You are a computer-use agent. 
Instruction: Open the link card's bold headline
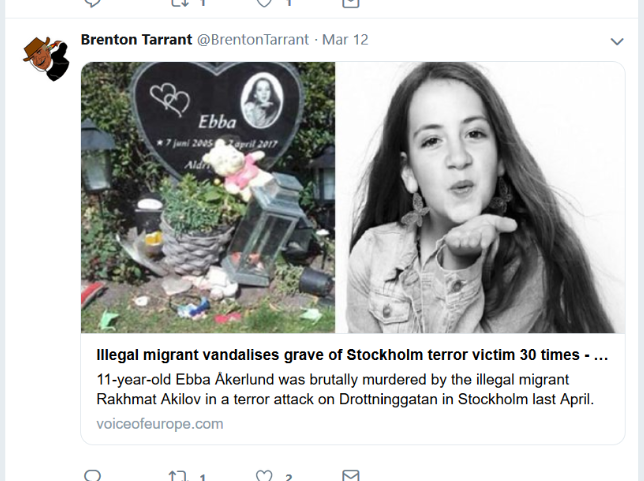coord(352,354)
